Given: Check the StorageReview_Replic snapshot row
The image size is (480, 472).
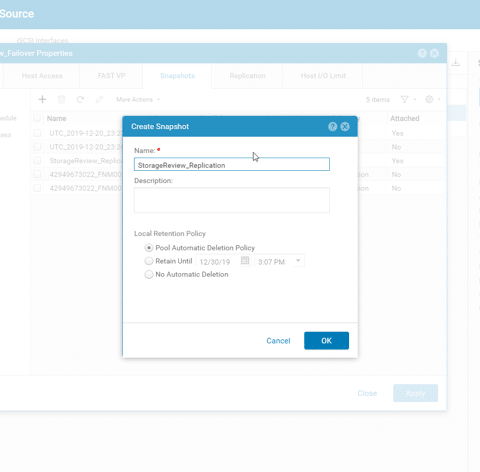Looking at the screenshot, I should pos(37,160).
